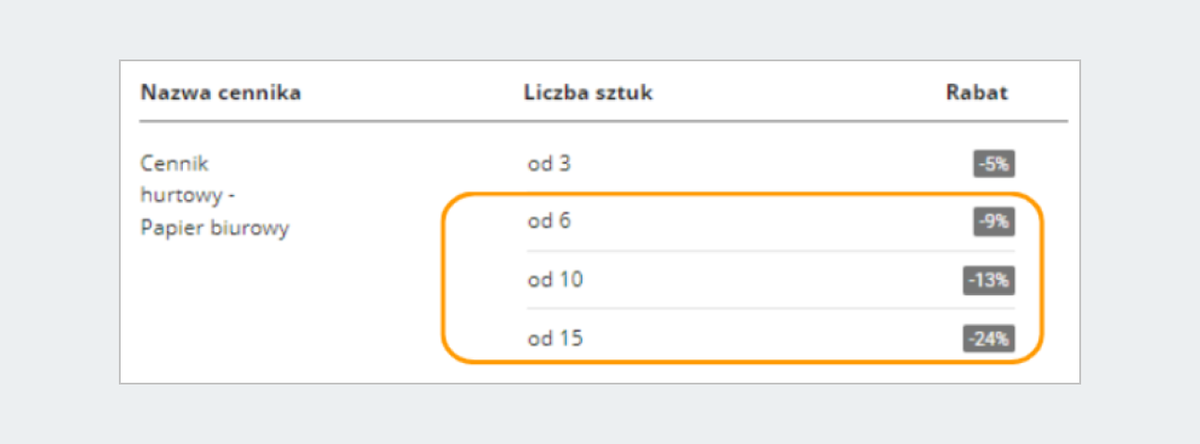Click the "Rabat" column header

[976, 93]
